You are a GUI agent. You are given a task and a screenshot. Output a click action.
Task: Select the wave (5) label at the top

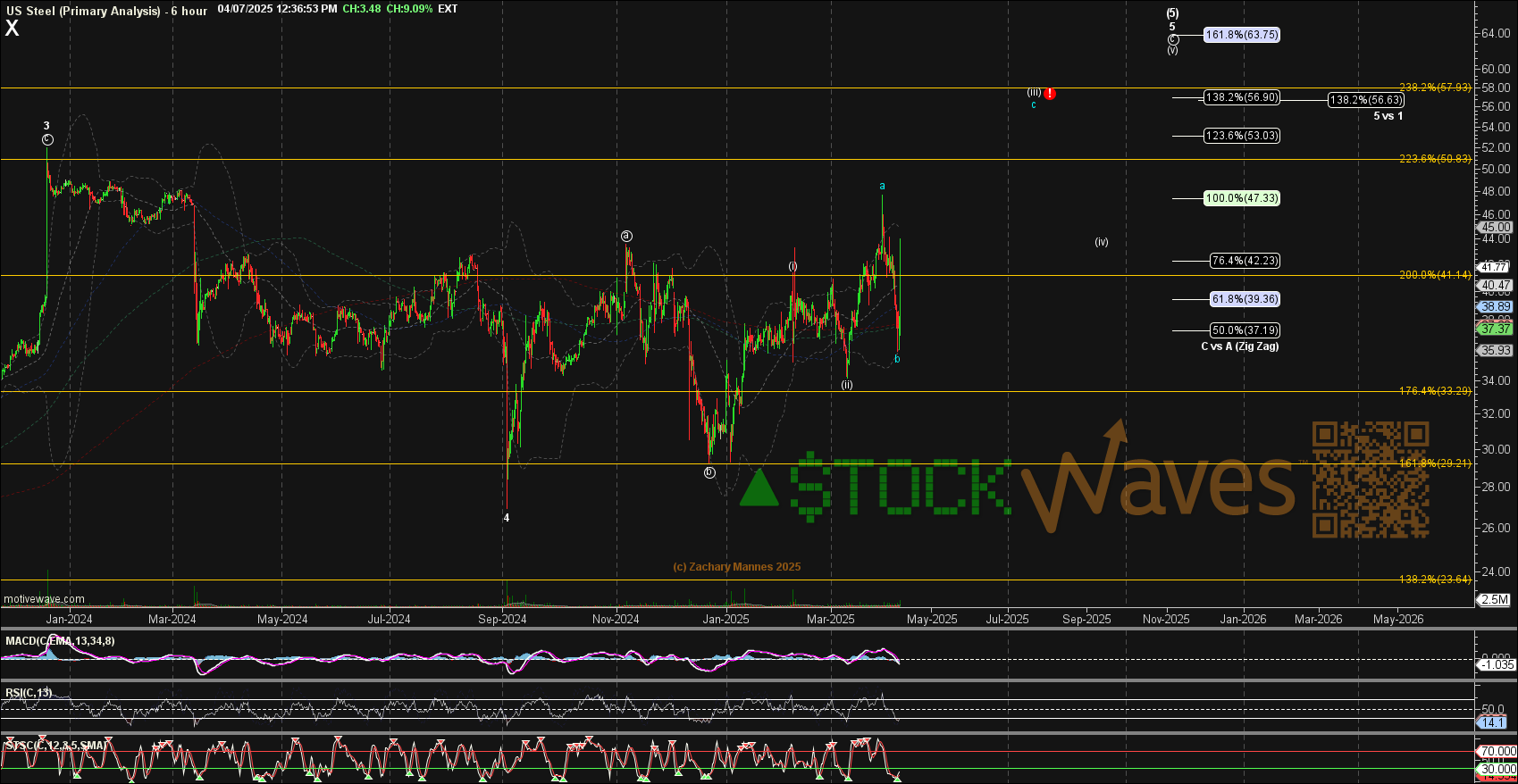(x=1172, y=13)
